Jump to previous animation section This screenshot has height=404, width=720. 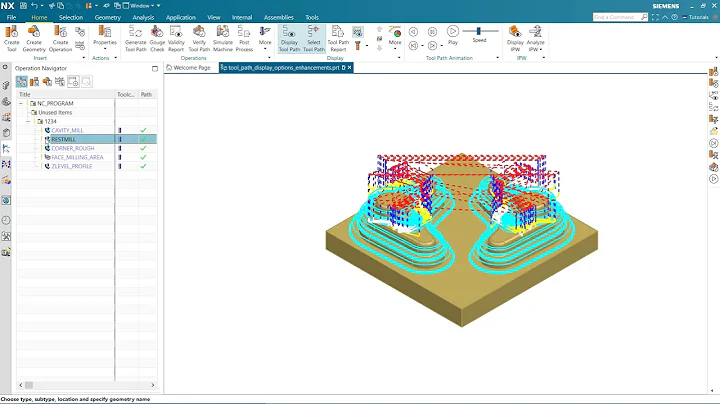pyautogui.click(x=413, y=45)
